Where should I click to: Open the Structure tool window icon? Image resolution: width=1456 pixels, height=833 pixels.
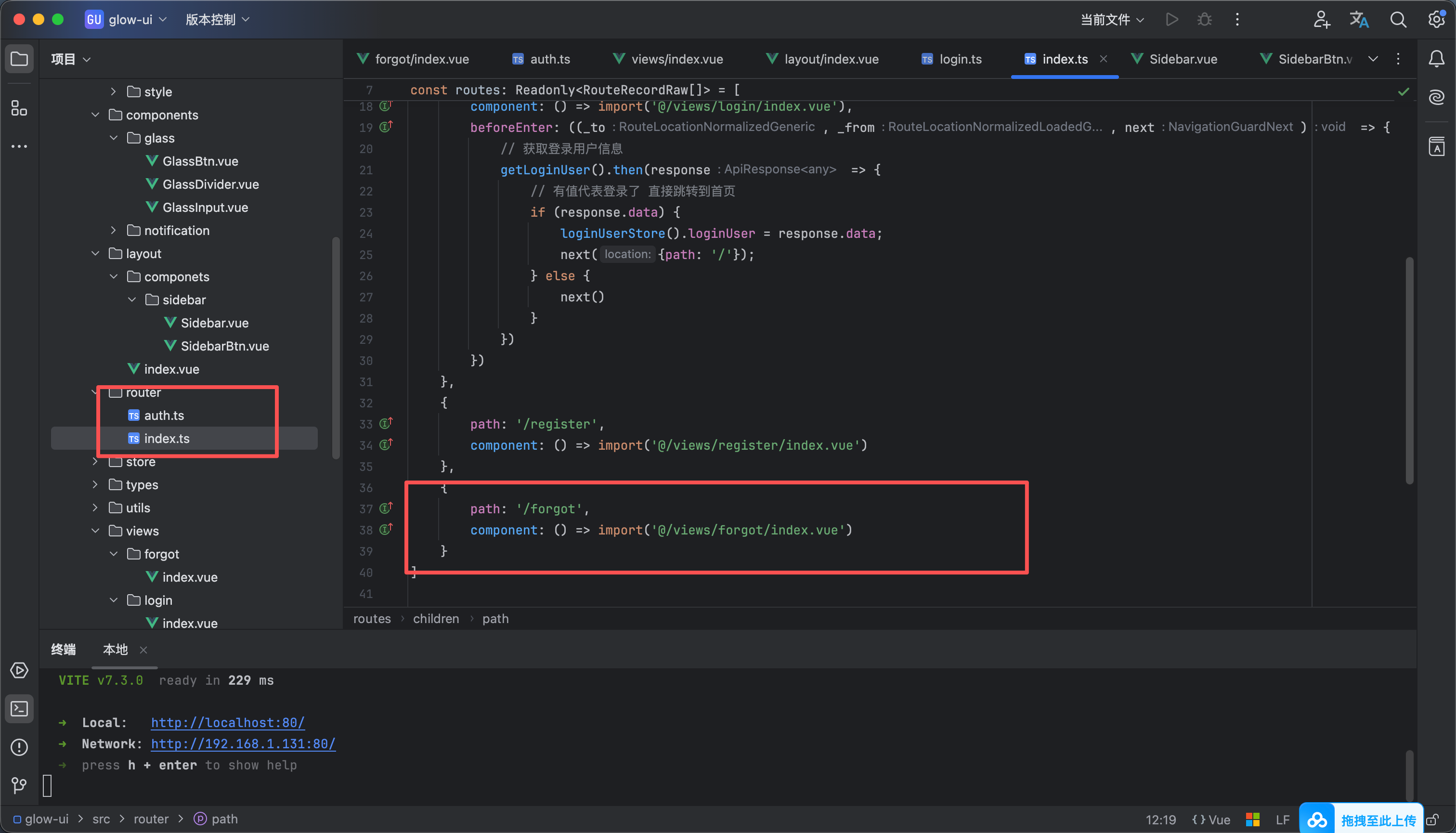[x=19, y=107]
